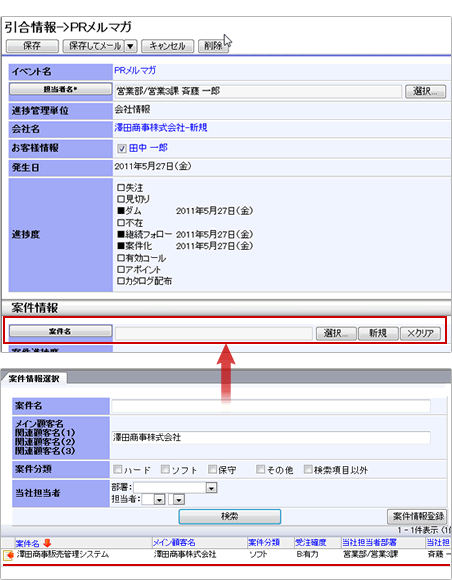Open the second 担当者 dropdown
Viewport: 452px width, 580px height.
[x=179, y=500]
